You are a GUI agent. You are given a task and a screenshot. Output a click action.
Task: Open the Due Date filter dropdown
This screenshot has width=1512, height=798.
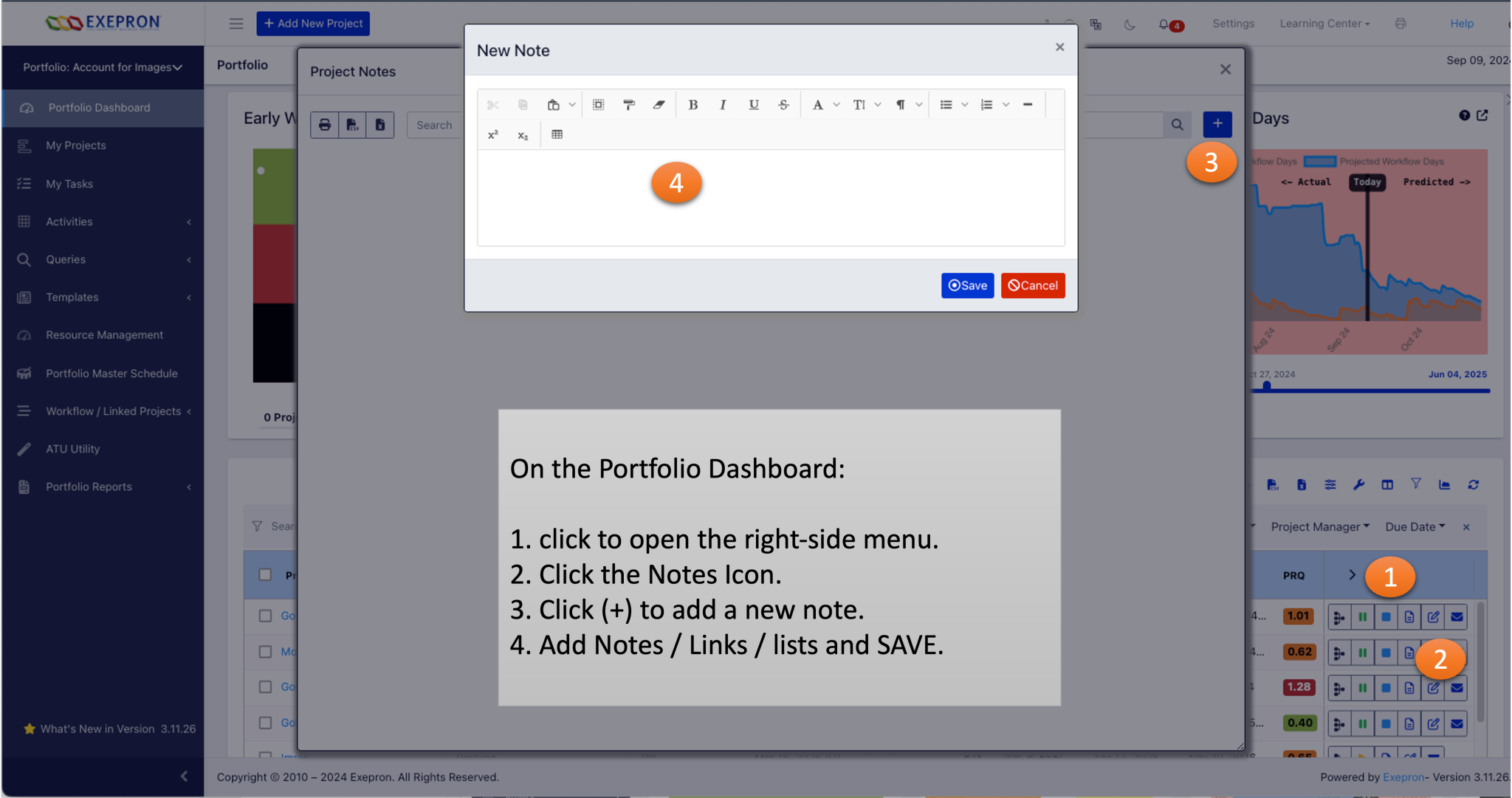point(1415,527)
